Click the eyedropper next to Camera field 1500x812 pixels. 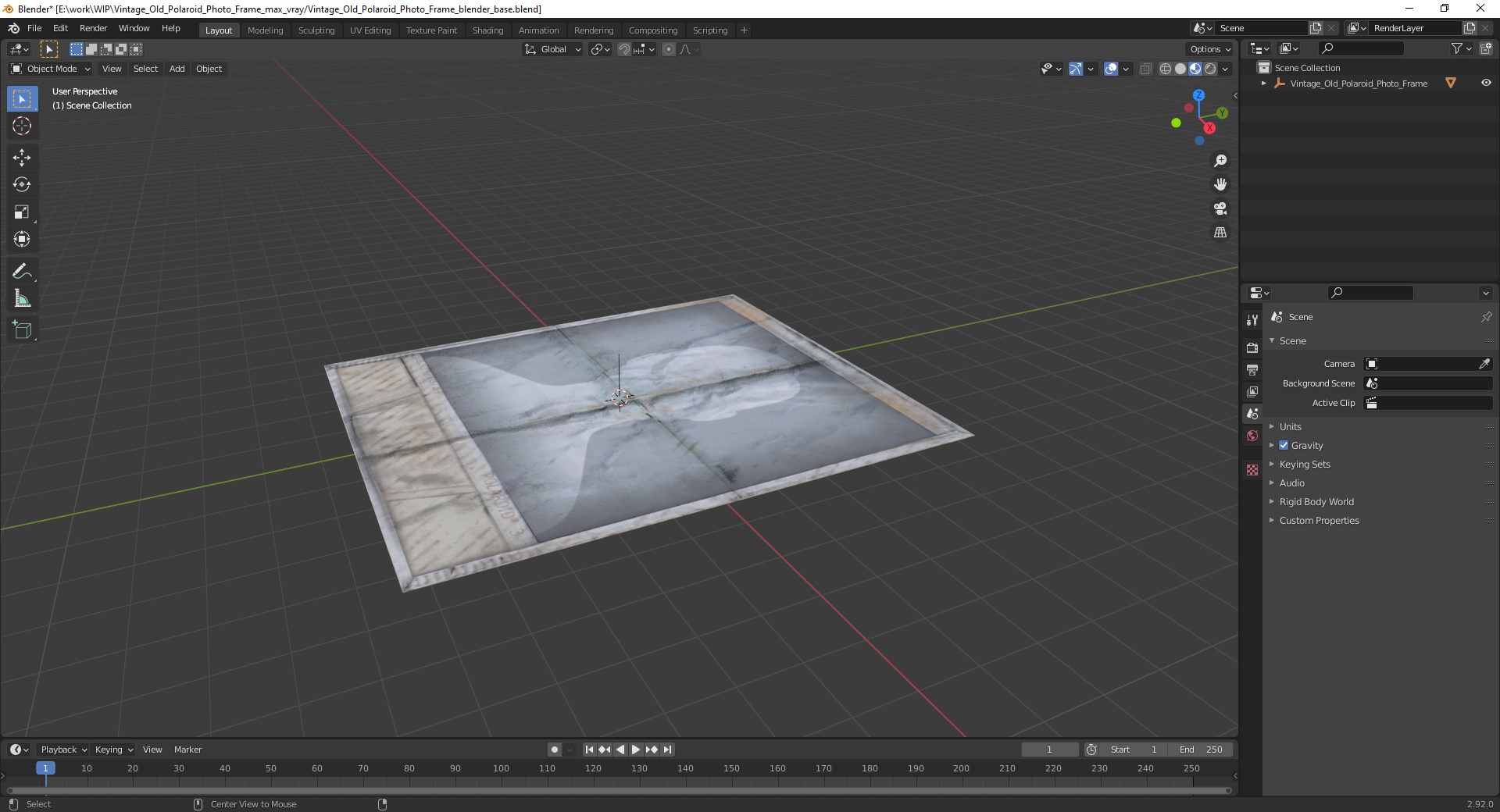[x=1484, y=364]
